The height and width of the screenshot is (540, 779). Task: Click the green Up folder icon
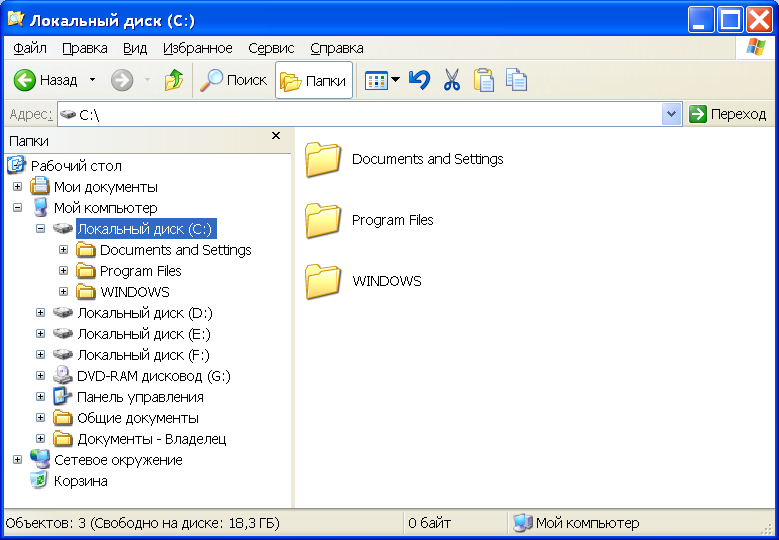pyautogui.click(x=173, y=80)
